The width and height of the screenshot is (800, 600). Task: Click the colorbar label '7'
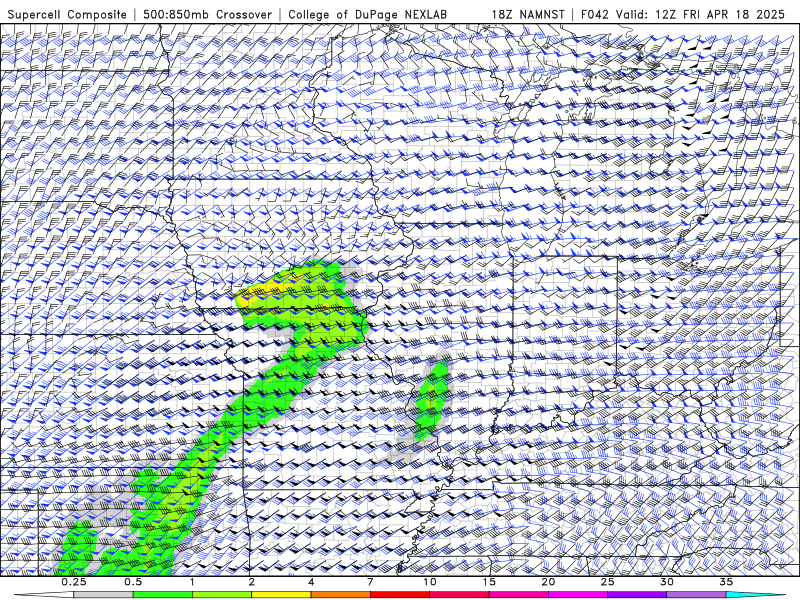point(370,582)
